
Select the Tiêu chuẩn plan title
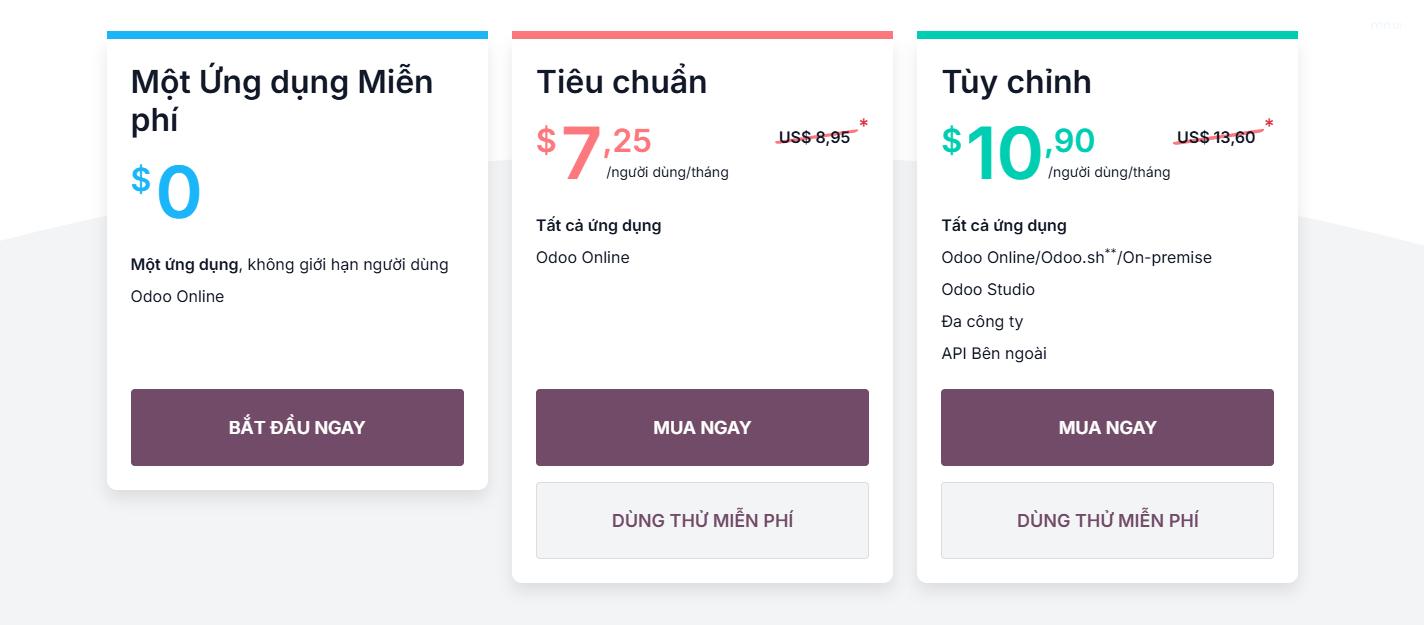tap(622, 82)
